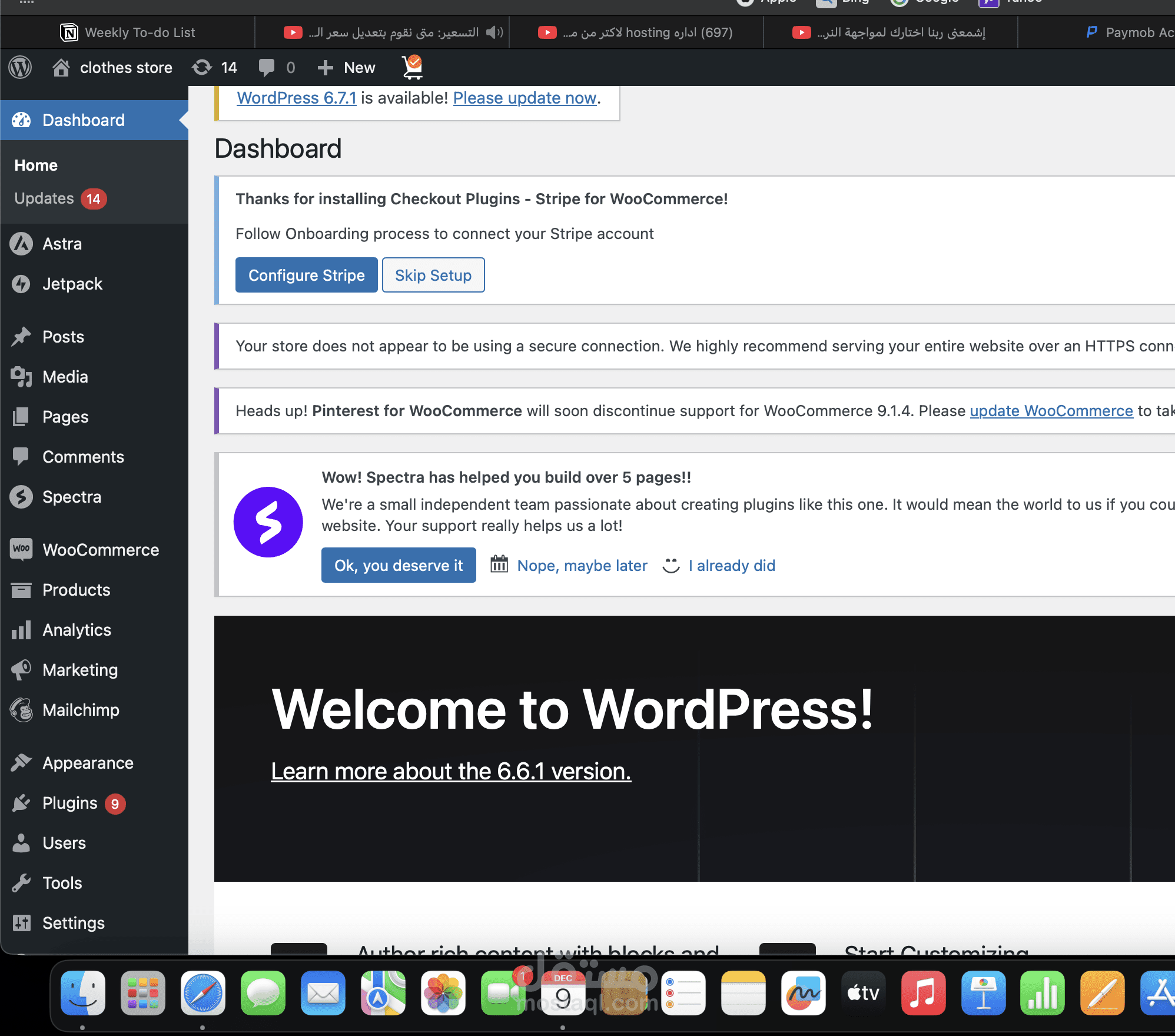Screen dimensions: 1175x1036
Task: Open Safari from the macOS dock
Action: click(203, 994)
